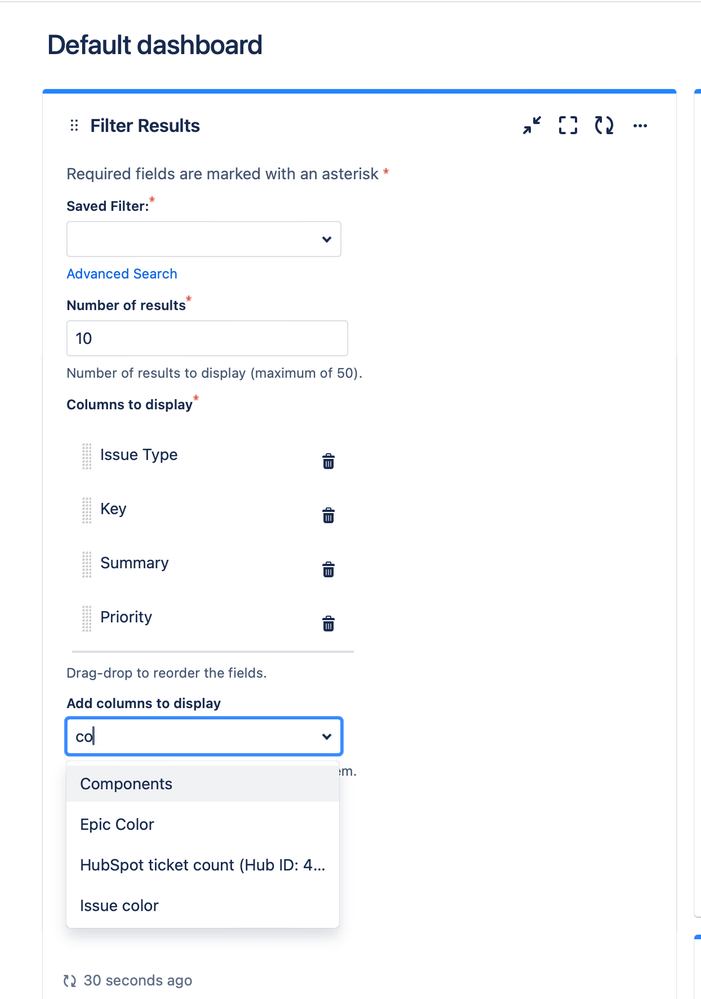Minimize the Filter Results gadget
Image resolution: width=701 pixels, height=999 pixels.
tap(532, 126)
